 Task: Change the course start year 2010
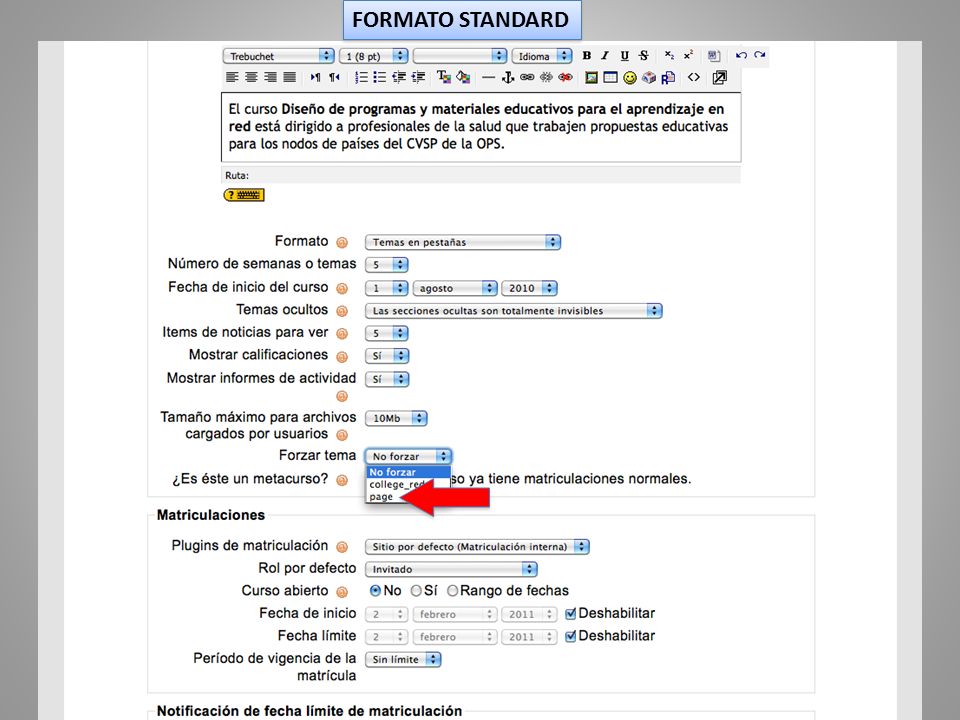pos(530,288)
